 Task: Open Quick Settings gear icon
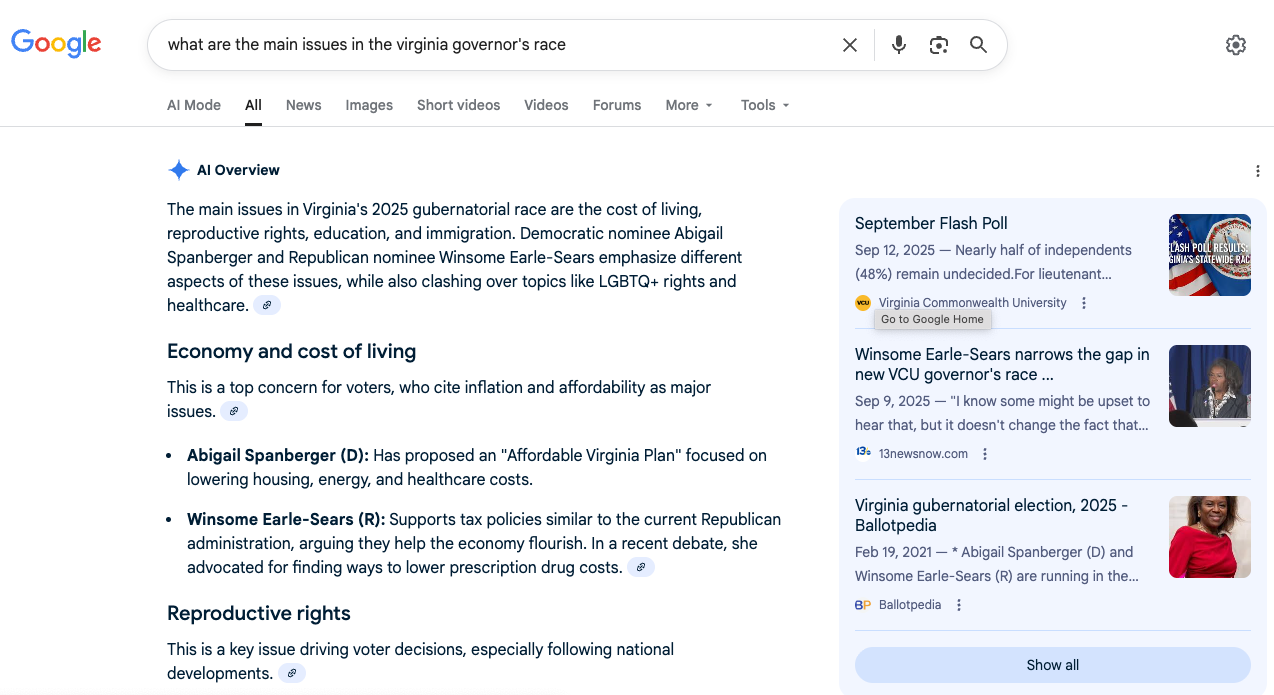click(x=1236, y=45)
